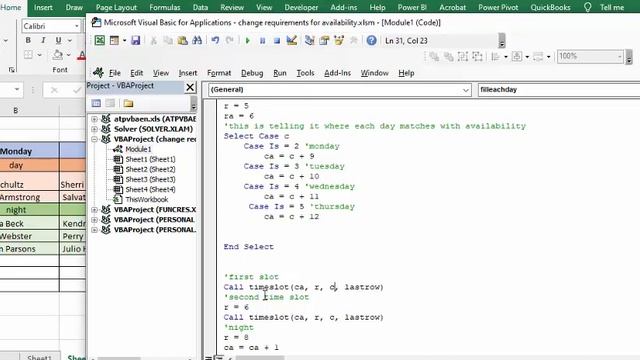Open the VBA Run menu

click(280, 73)
